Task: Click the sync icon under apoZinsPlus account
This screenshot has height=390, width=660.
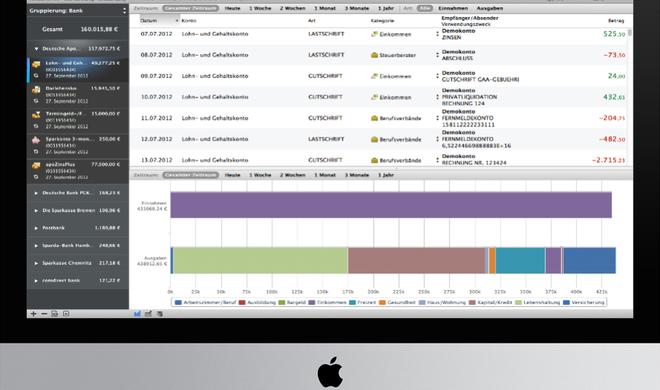Action: tap(36, 177)
